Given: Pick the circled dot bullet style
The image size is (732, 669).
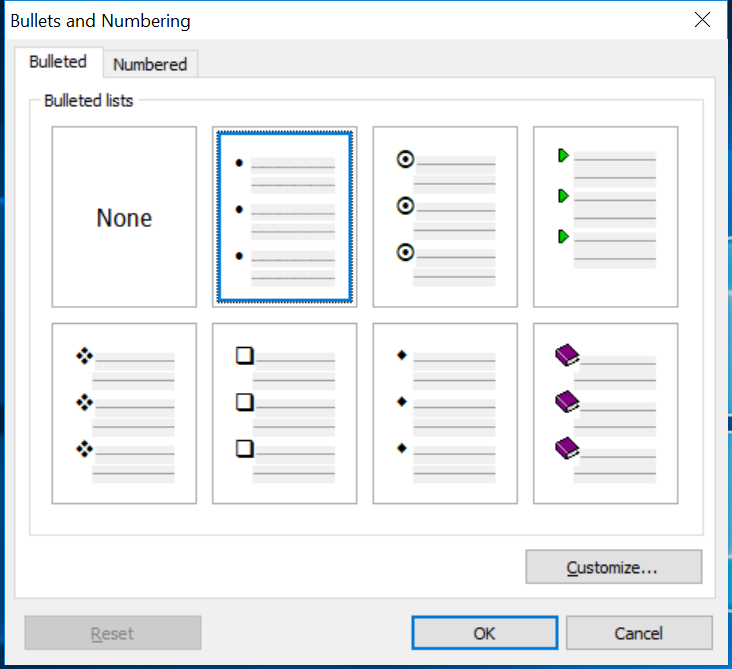Looking at the screenshot, I should click(x=445, y=217).
